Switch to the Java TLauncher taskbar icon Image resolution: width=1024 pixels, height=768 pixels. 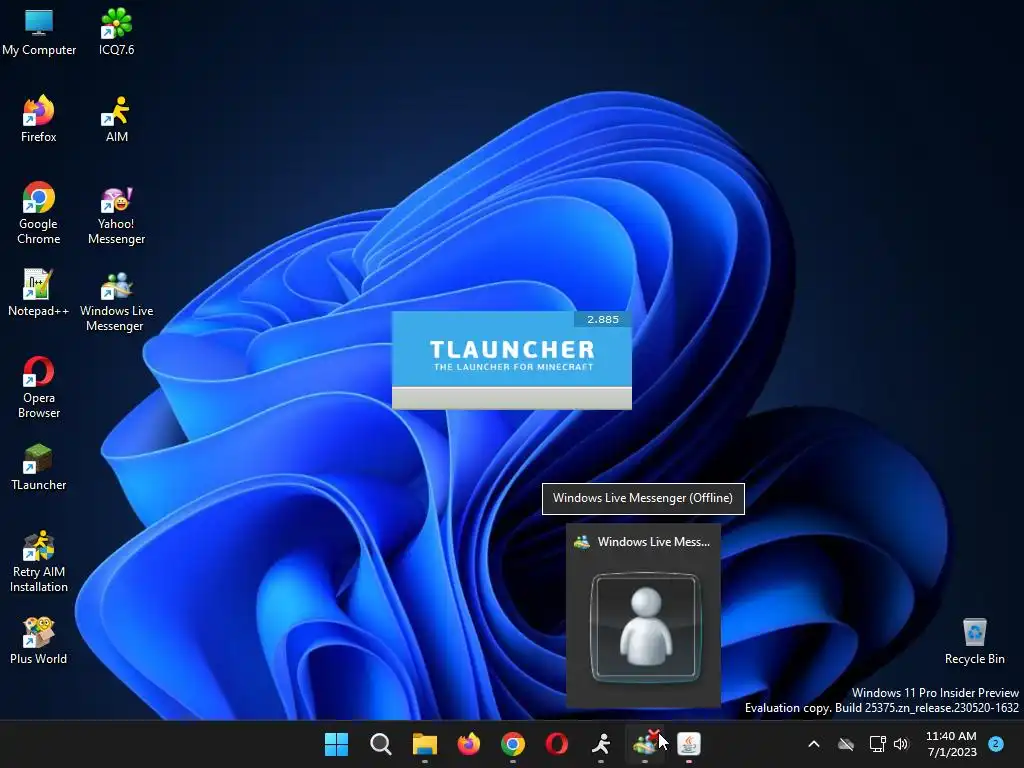pos(689,744)
